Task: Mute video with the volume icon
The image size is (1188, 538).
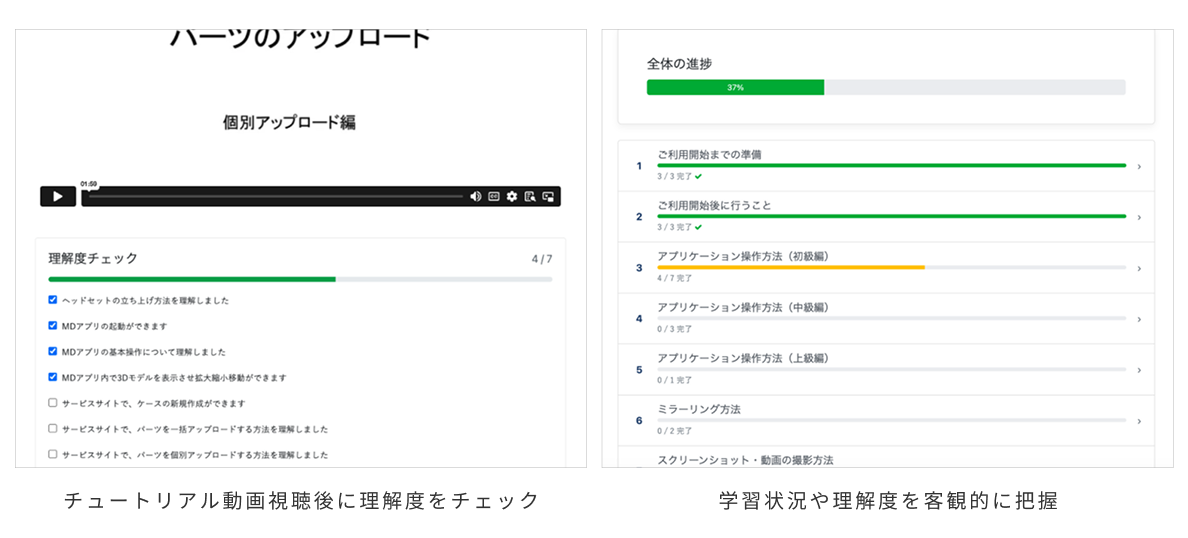Action: click(x=475, y=197)
